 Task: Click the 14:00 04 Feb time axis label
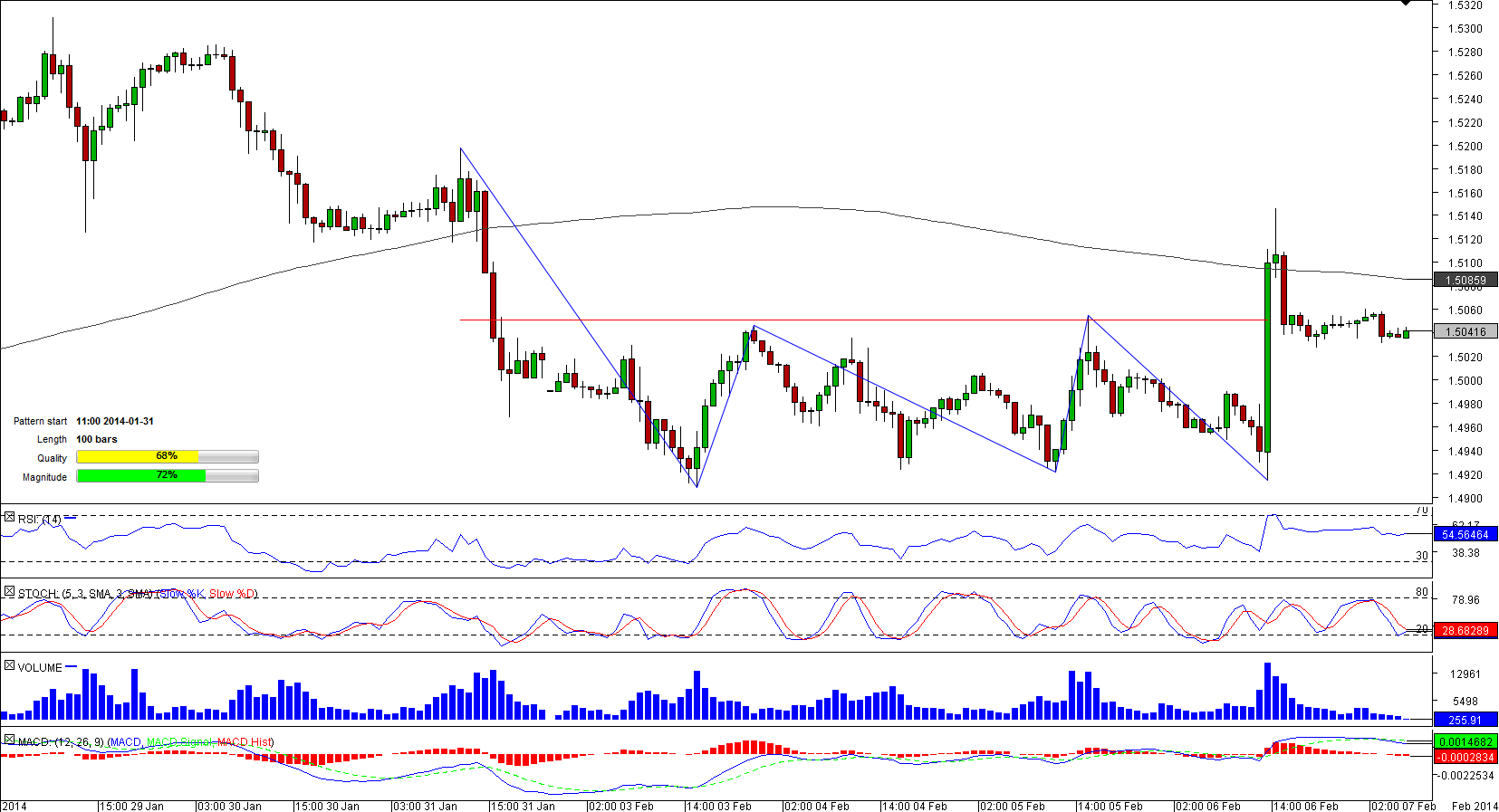[915, 807]
